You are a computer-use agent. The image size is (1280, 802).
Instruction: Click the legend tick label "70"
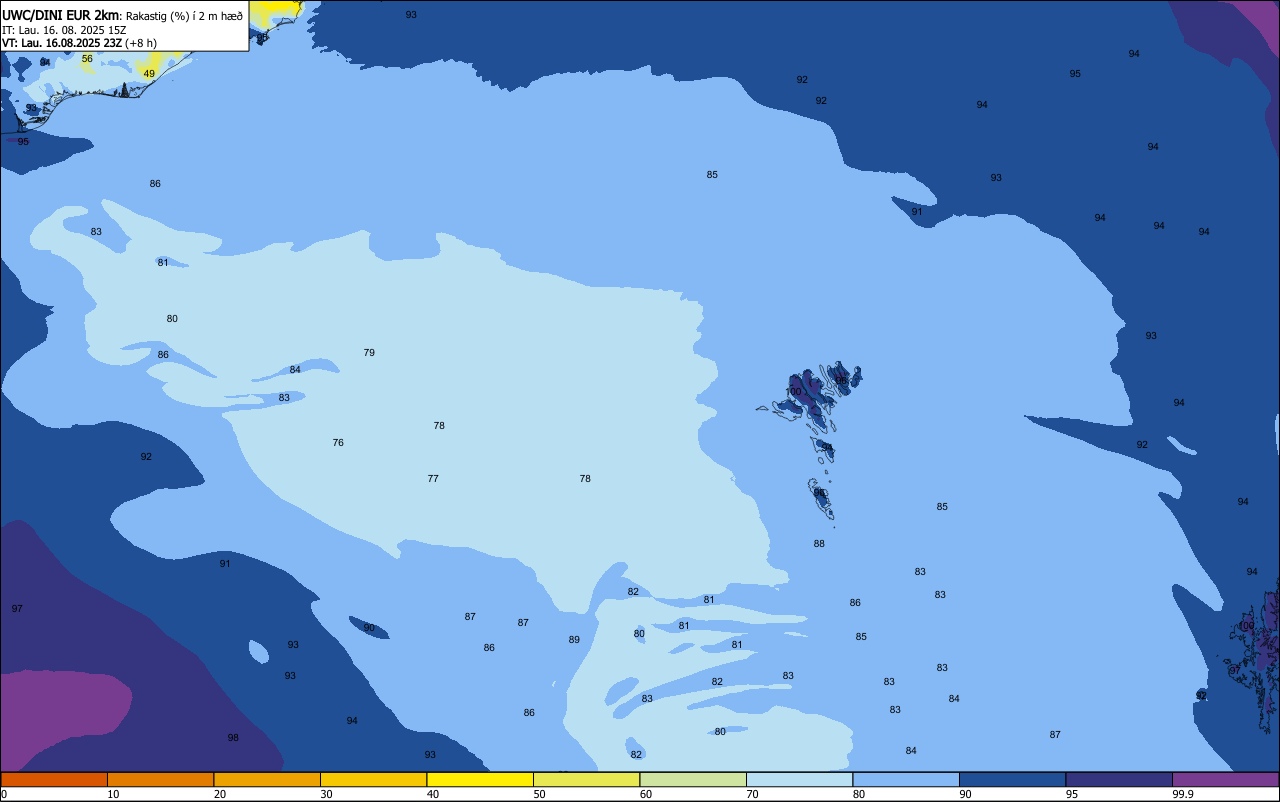click(752, 794)
